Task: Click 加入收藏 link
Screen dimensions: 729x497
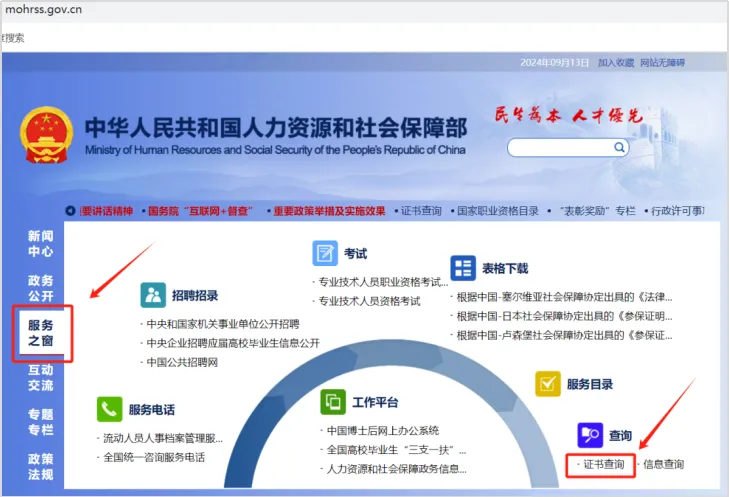Action: pyautogui.click(x=616, y=62)
